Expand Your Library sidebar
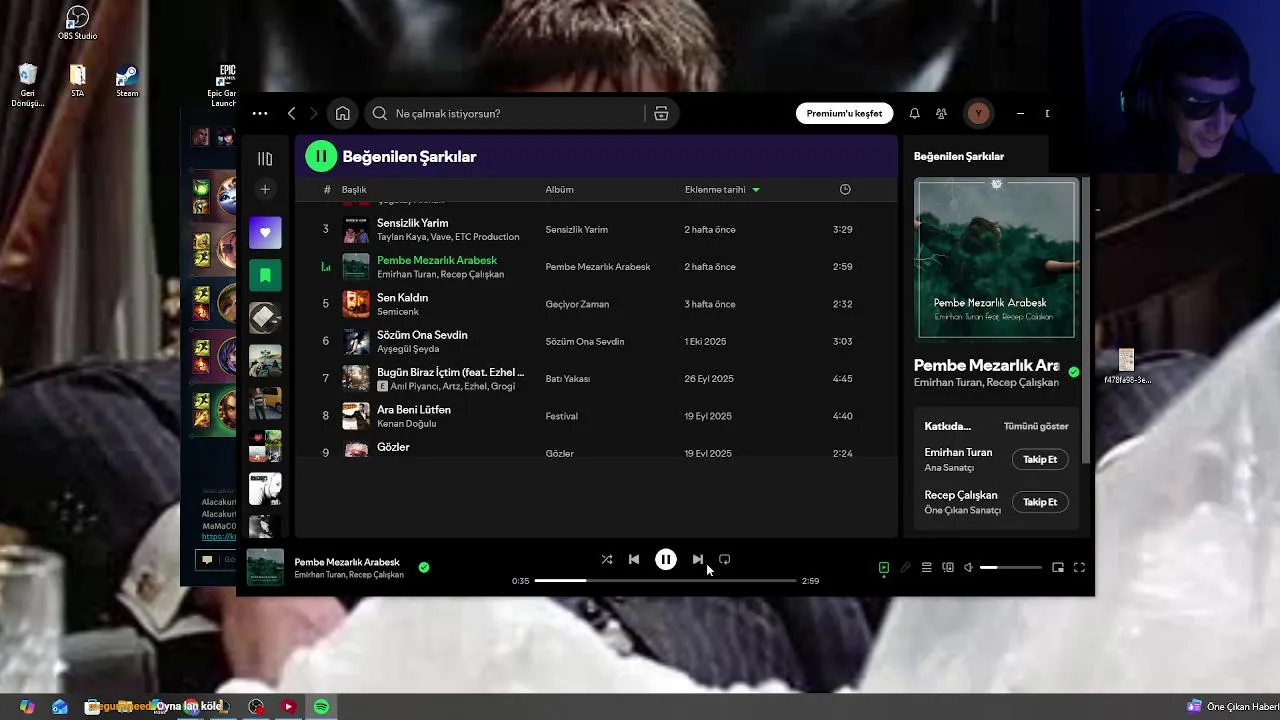 click(x=265, y=159)
